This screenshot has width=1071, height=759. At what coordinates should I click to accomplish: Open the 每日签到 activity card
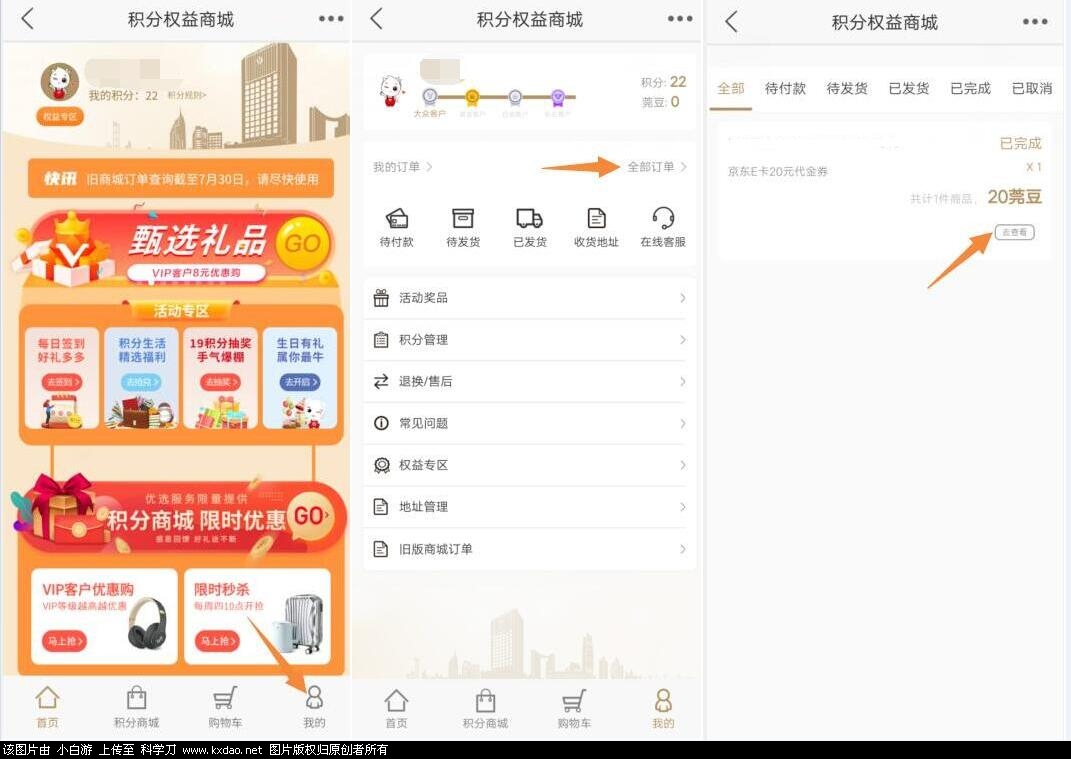tap(61, 377)
